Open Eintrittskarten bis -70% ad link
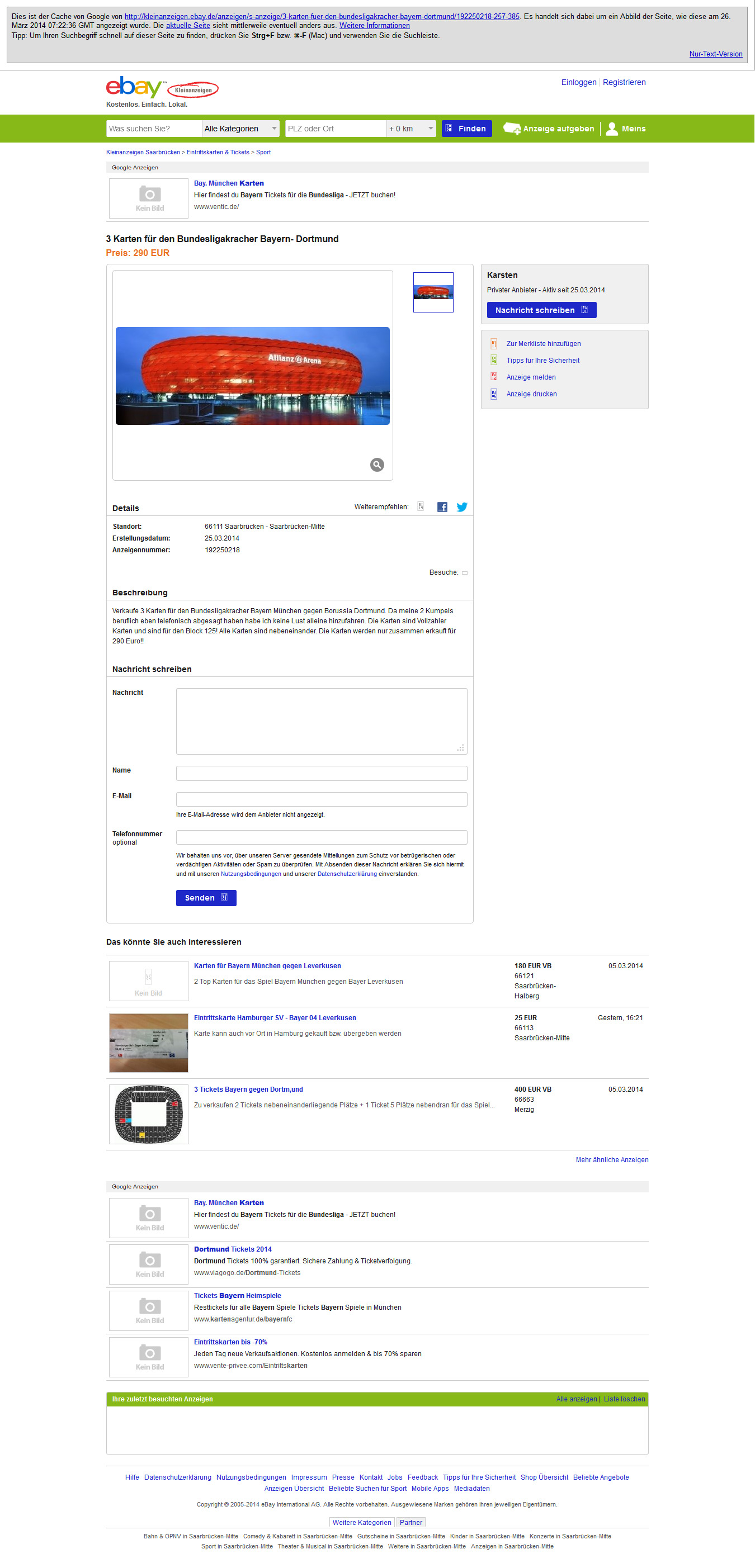755x1568 pixels. pos(230,1342)
